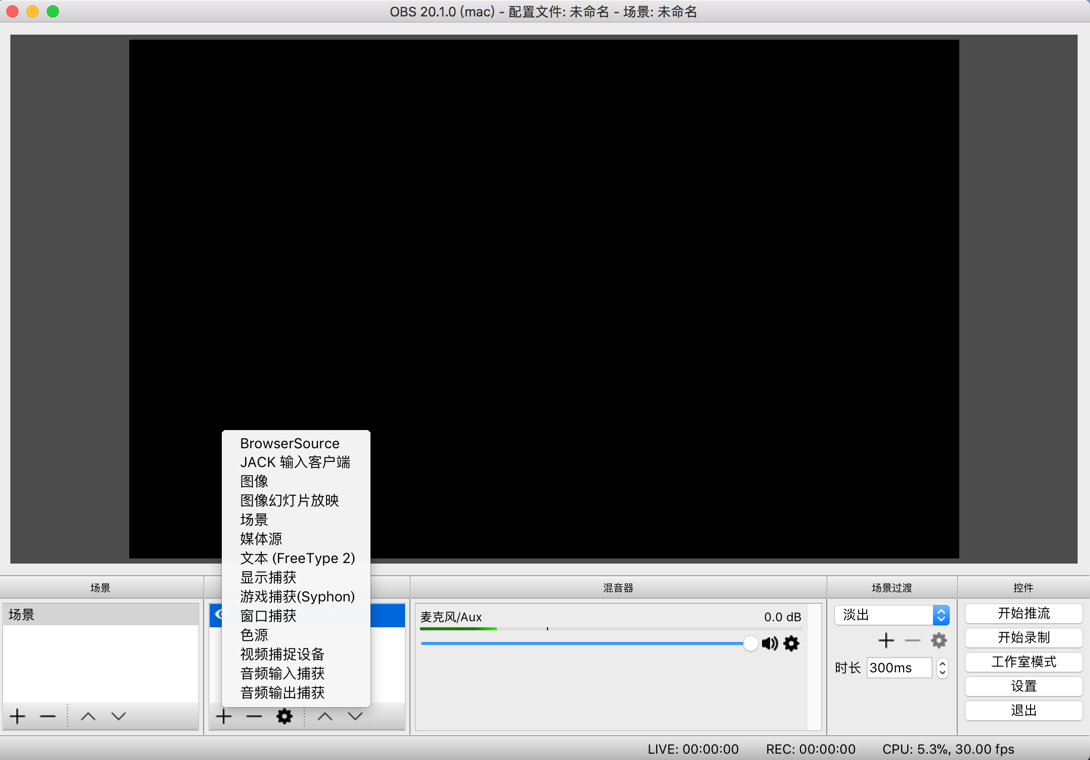Click the 退出 button
The image size is (1090, 760).
coord(1023,711)
